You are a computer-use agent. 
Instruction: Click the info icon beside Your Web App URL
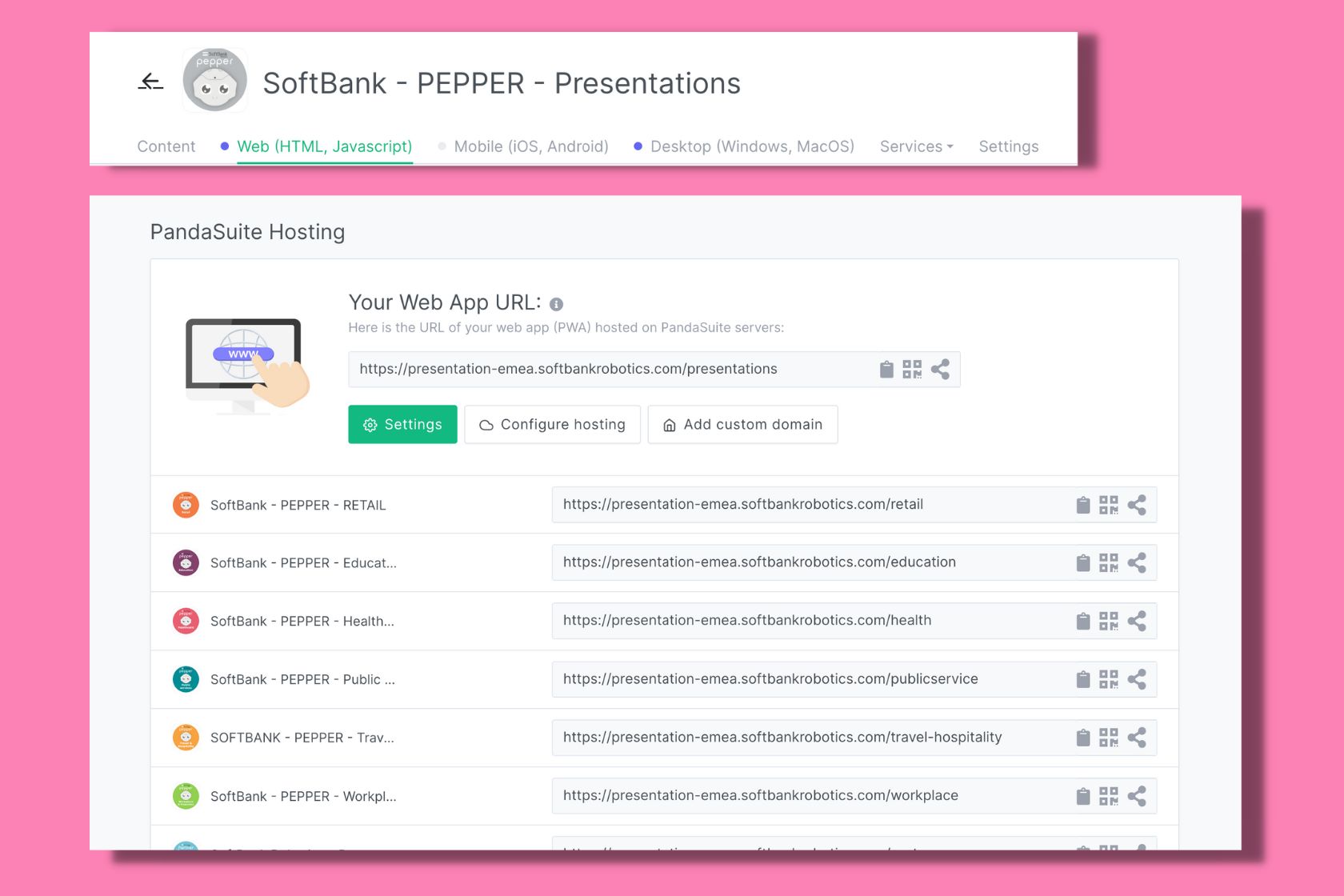coord(557,304)
